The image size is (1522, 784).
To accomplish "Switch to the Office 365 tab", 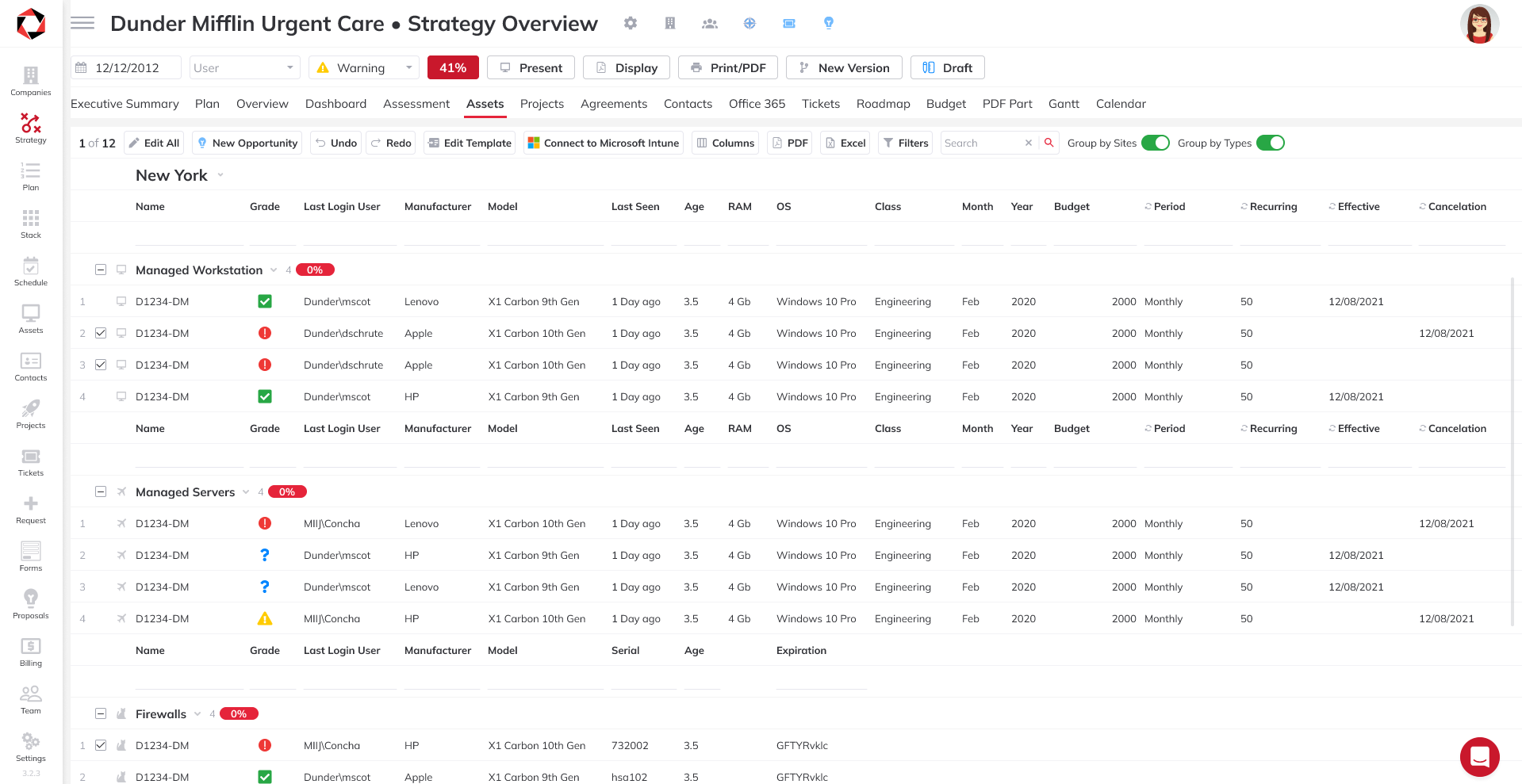I will click(757, 104).
